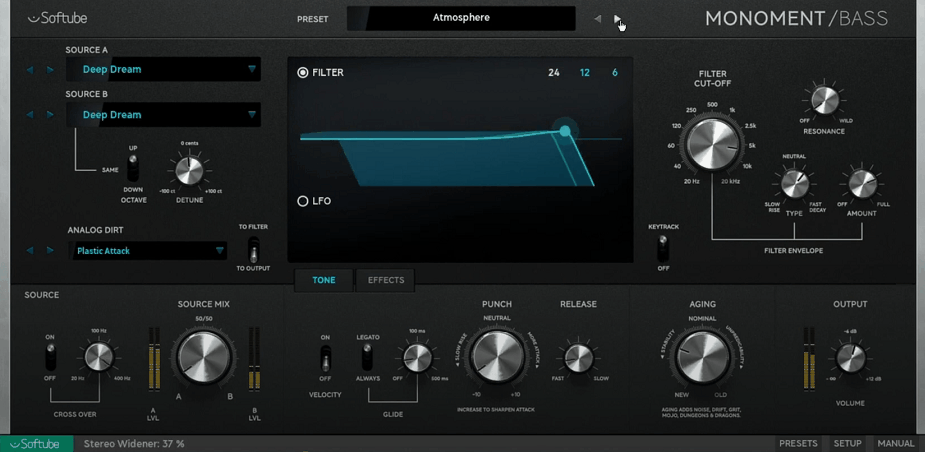This screenshot has width=925, height=452.
Task: Flip the To Filter / To Output switch
Action: [x=253, y=250]
